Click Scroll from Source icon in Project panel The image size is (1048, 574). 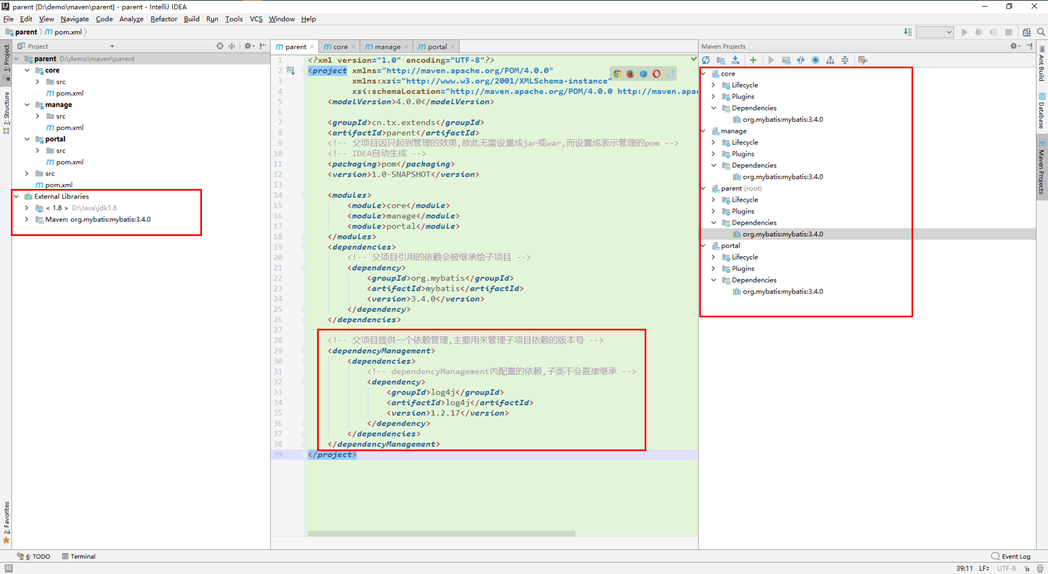(x=220, y=46)
